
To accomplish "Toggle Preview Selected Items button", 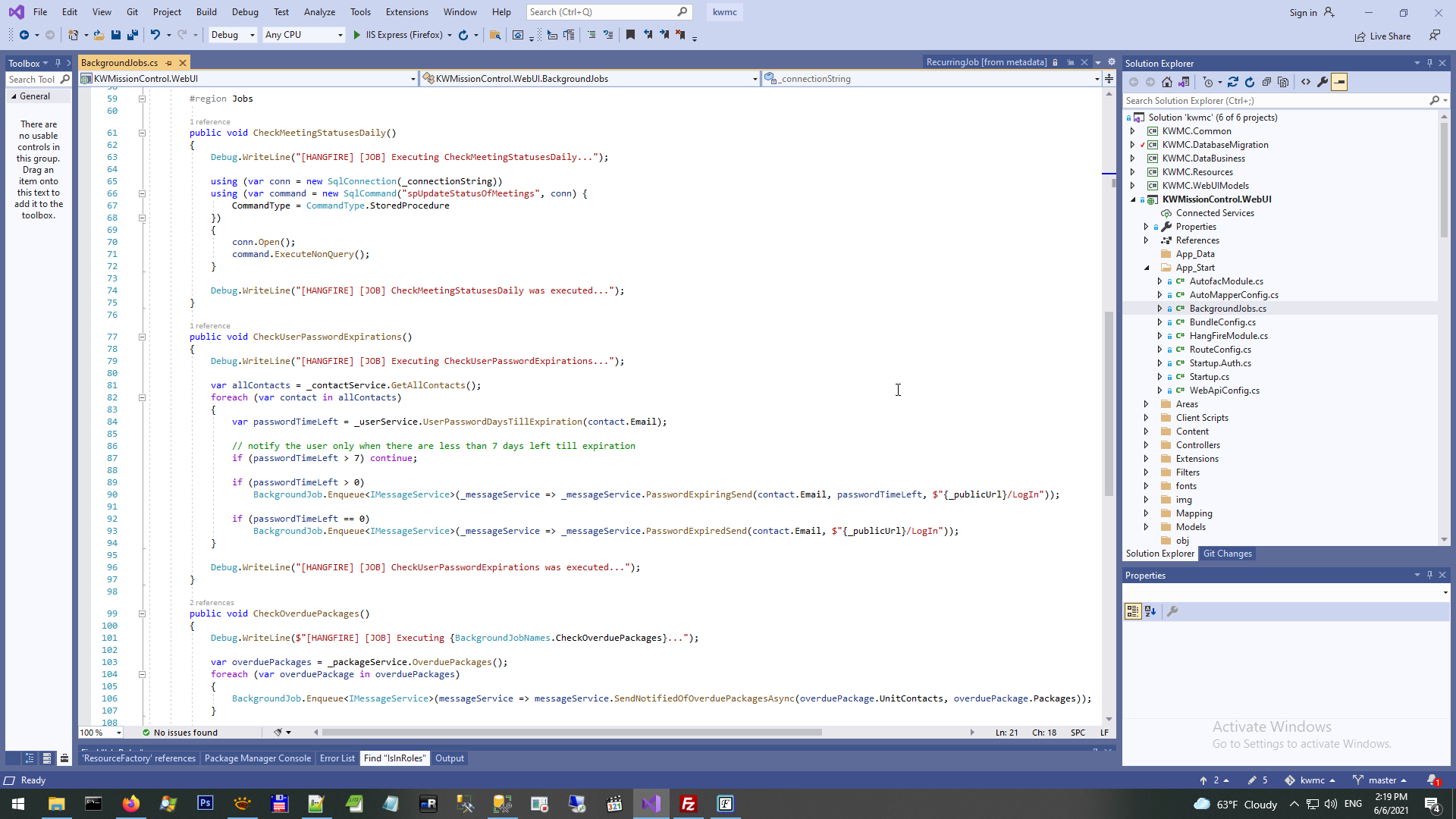I will (x=1339, y=82).
